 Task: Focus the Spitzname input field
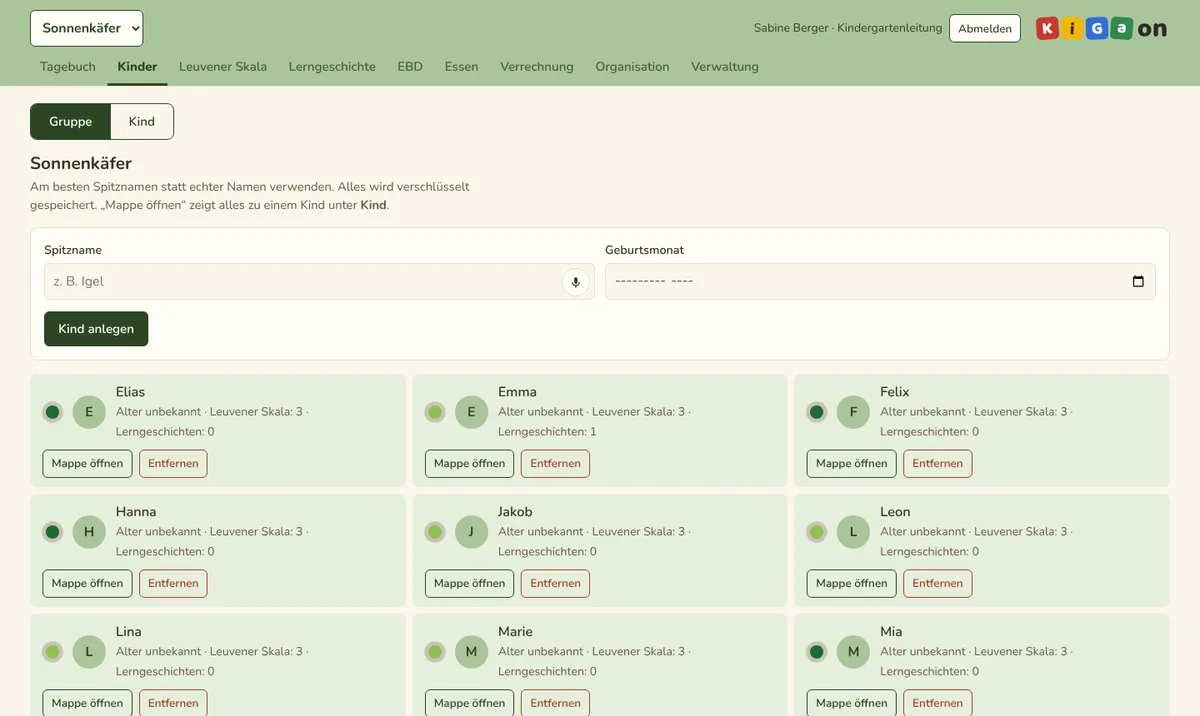[x=319, y=282]
